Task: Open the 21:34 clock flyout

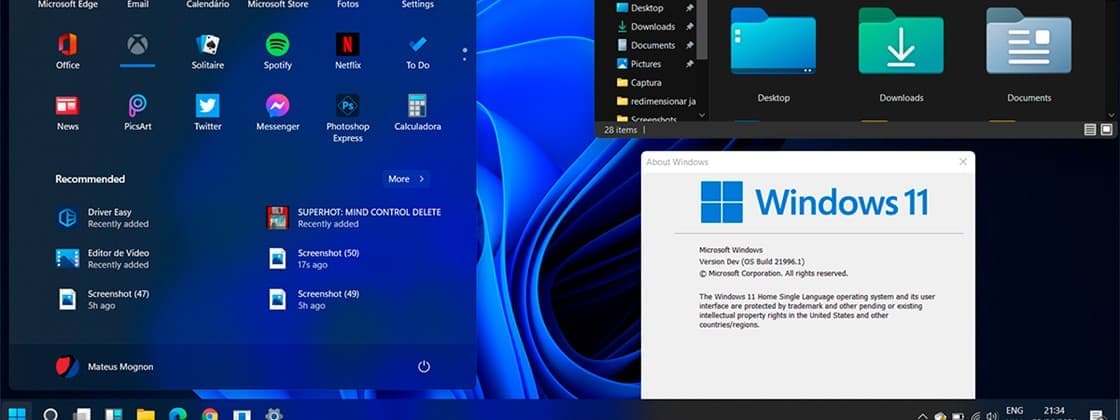Action: pos(1054,413)
